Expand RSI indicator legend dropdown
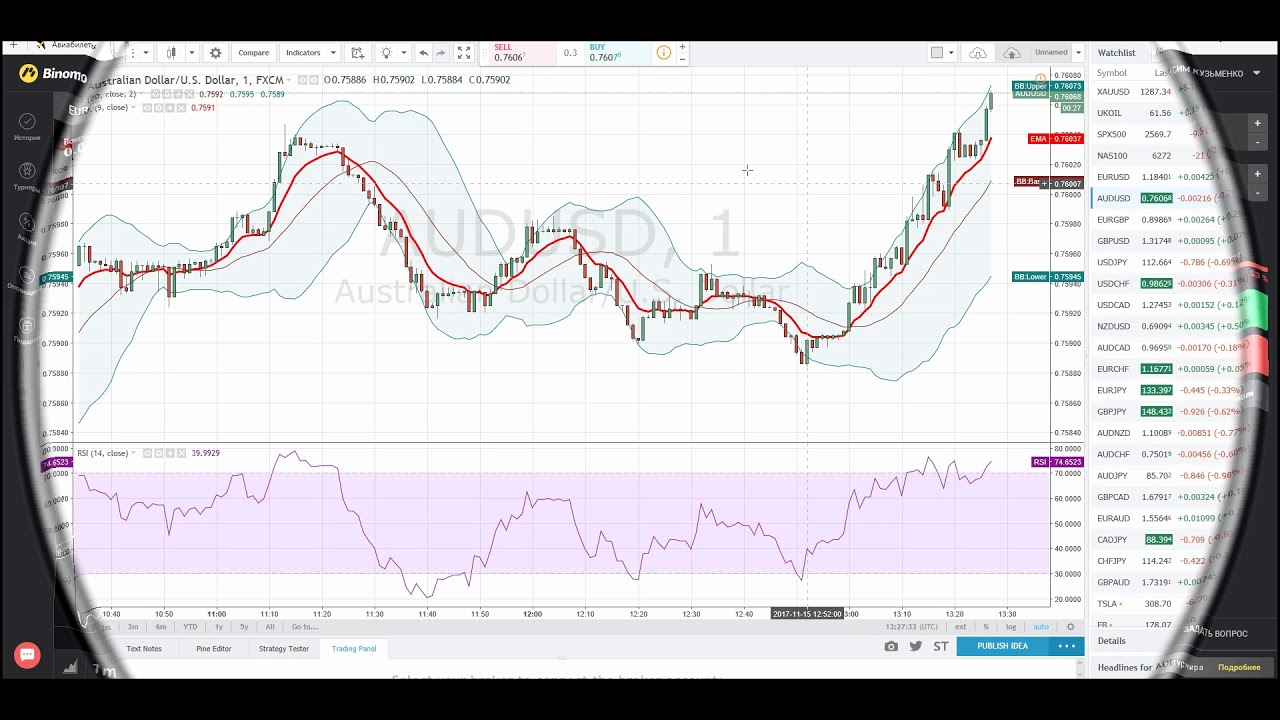Screen dimensions: 1280x720 (134, 453)
